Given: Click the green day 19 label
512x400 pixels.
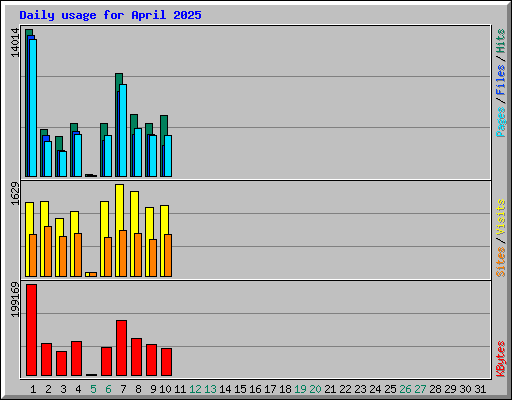Looking at the screenshot, I should pyautogui.click(x=300, y=389).
